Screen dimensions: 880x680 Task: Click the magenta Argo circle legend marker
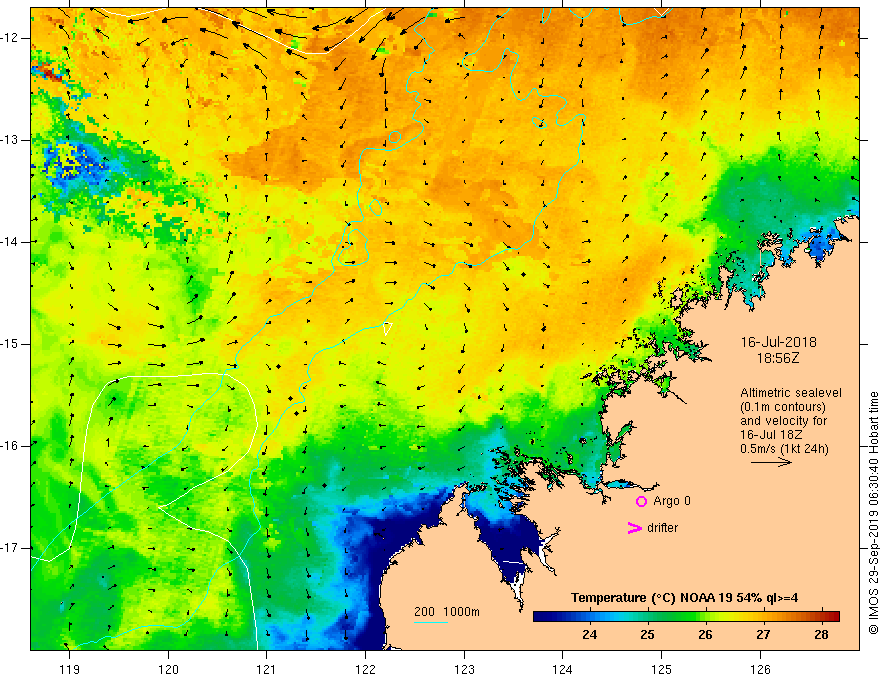click(641, 502)
